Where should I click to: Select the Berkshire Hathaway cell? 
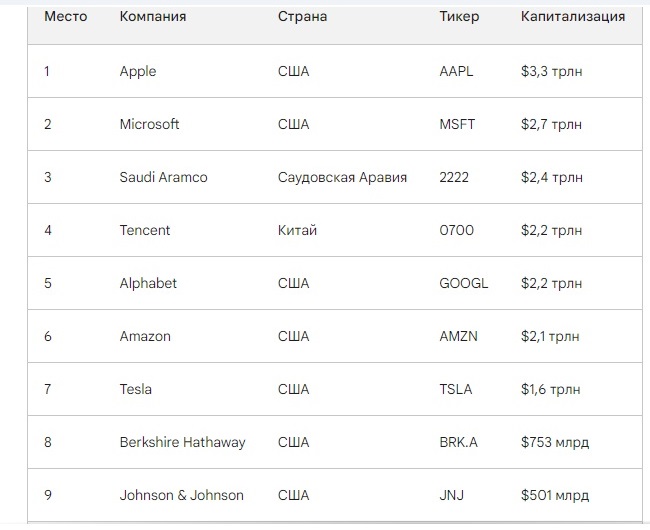(182, 442)
